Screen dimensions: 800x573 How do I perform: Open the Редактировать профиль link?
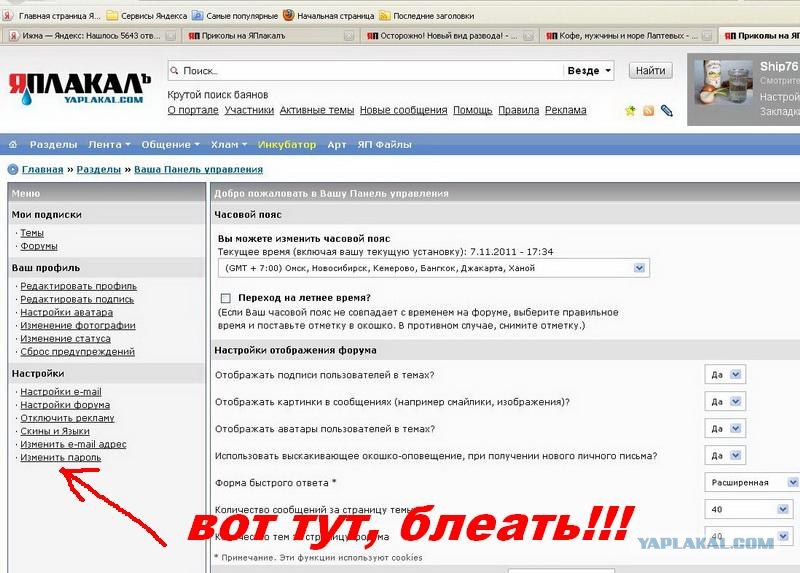(79, 286)
